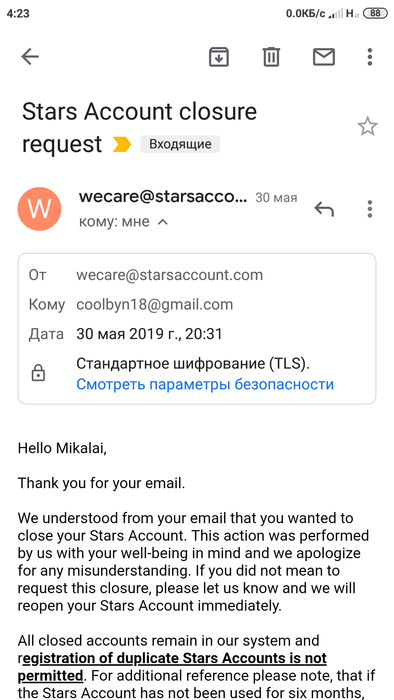
Task: Archive this email with the archive icon
Action: point(219,57)
